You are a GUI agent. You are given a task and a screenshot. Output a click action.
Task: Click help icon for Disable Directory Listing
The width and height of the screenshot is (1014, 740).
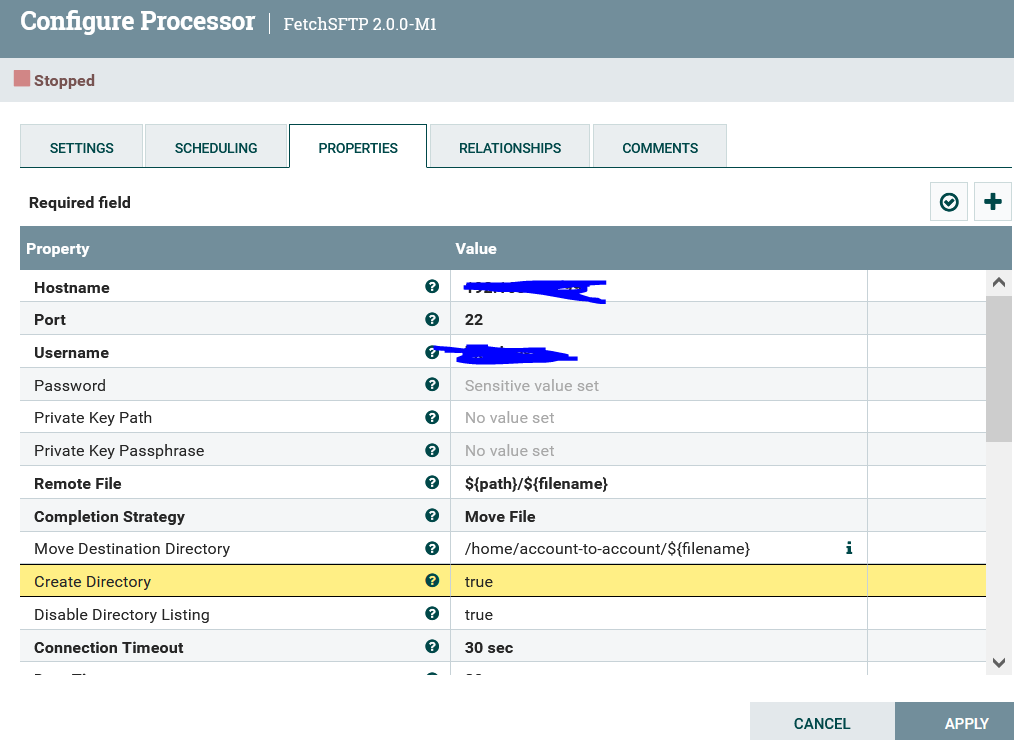[432, 614]
